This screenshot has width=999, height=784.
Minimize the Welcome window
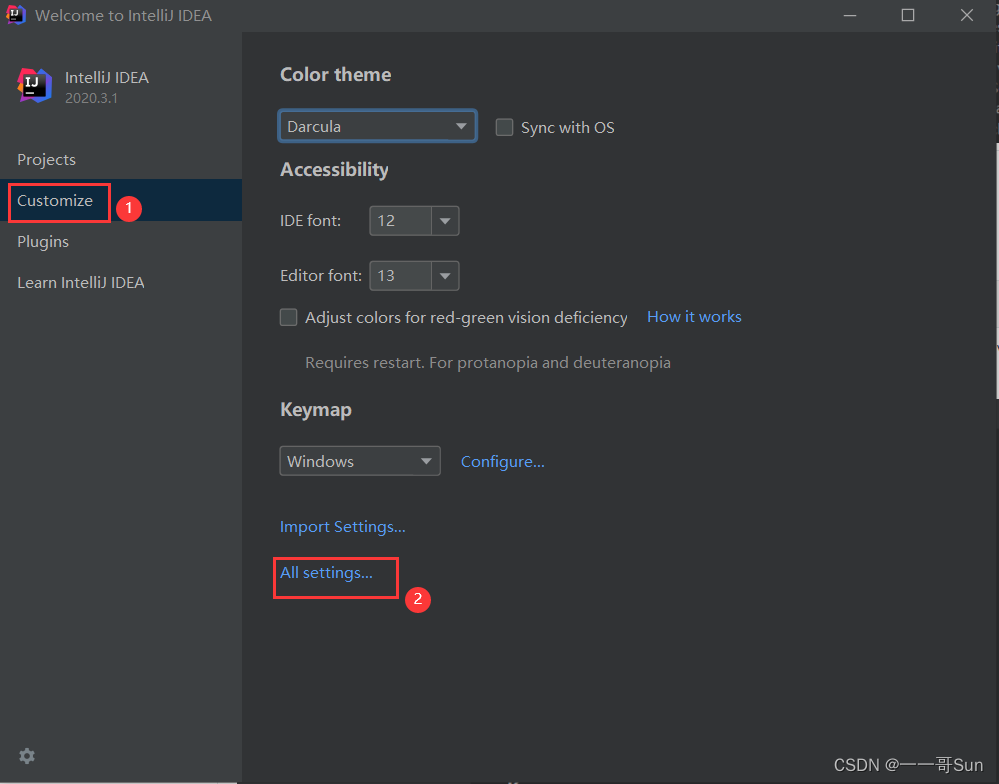coord(850,15)
